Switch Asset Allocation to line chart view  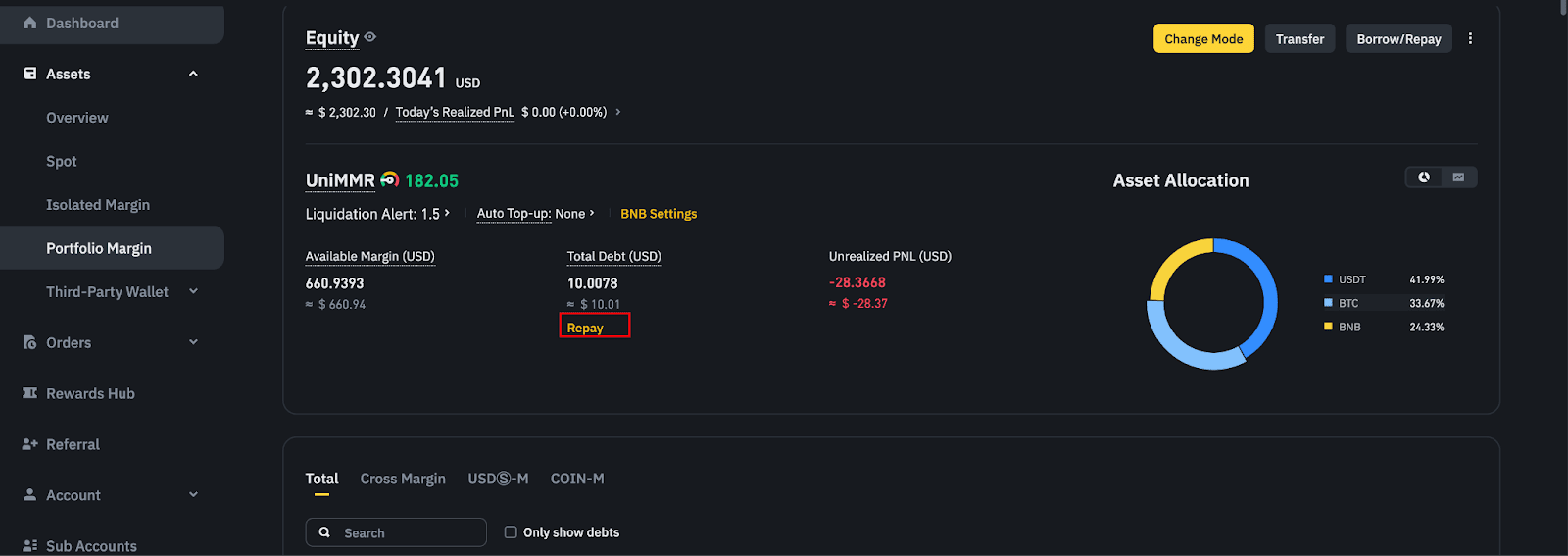click(1458, 177)
